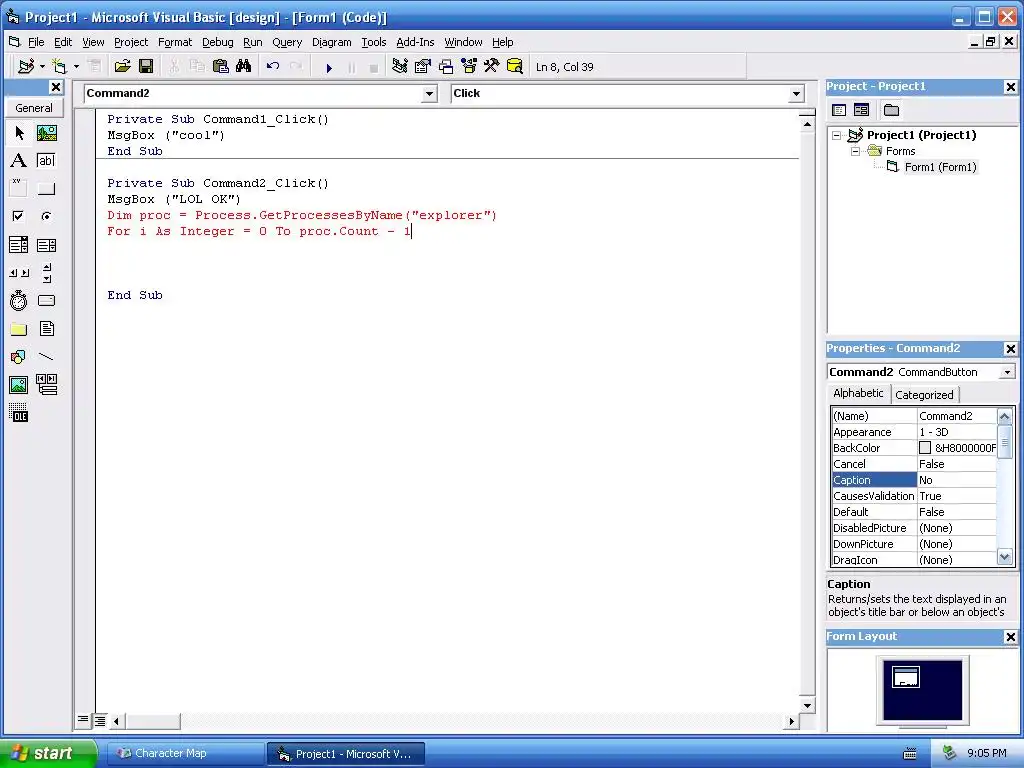Screen dimensions: 1024x768
Task: Select the PictureBox control tool
Action: (46, 133)
